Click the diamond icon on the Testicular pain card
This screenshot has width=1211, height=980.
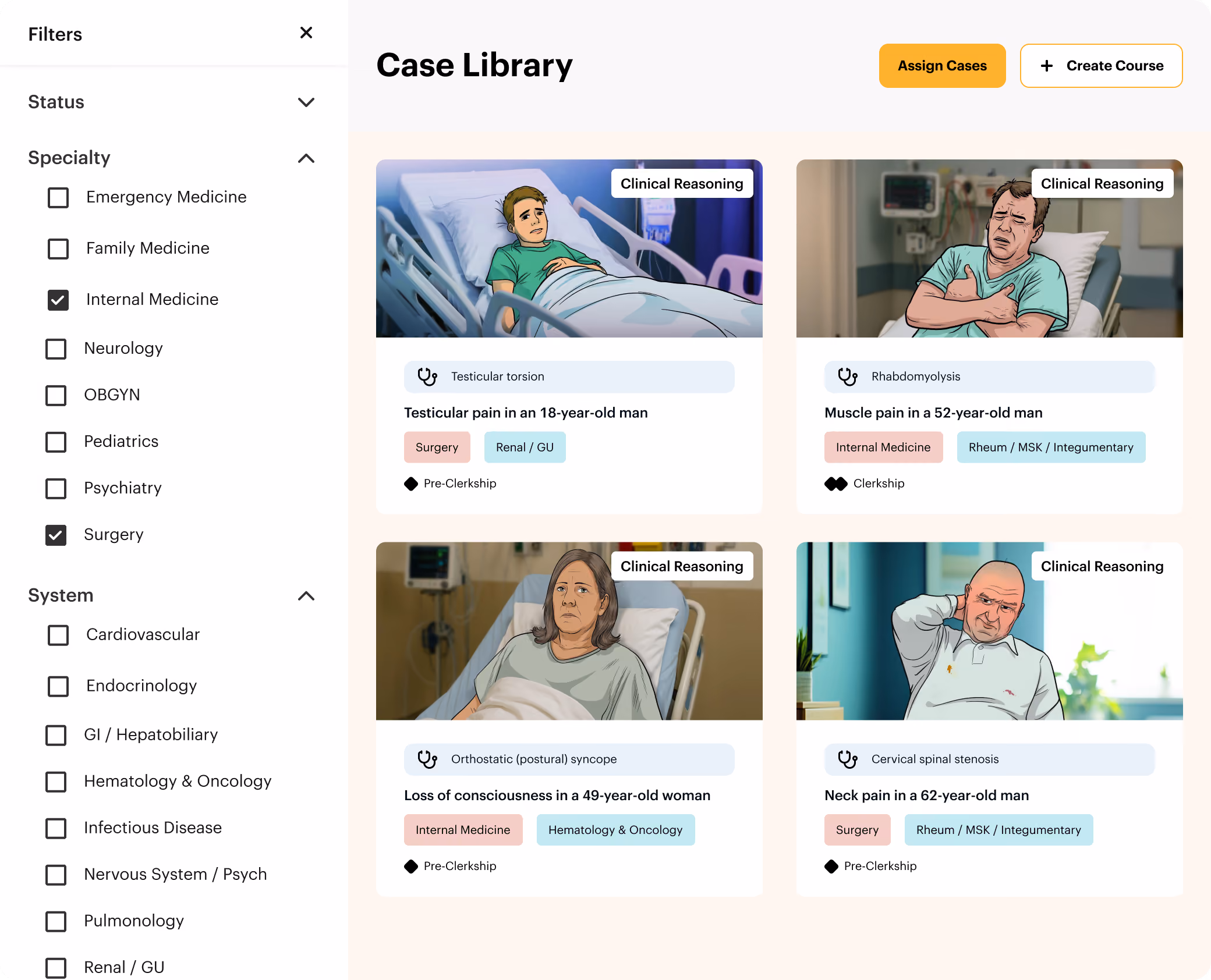point(411,484)
